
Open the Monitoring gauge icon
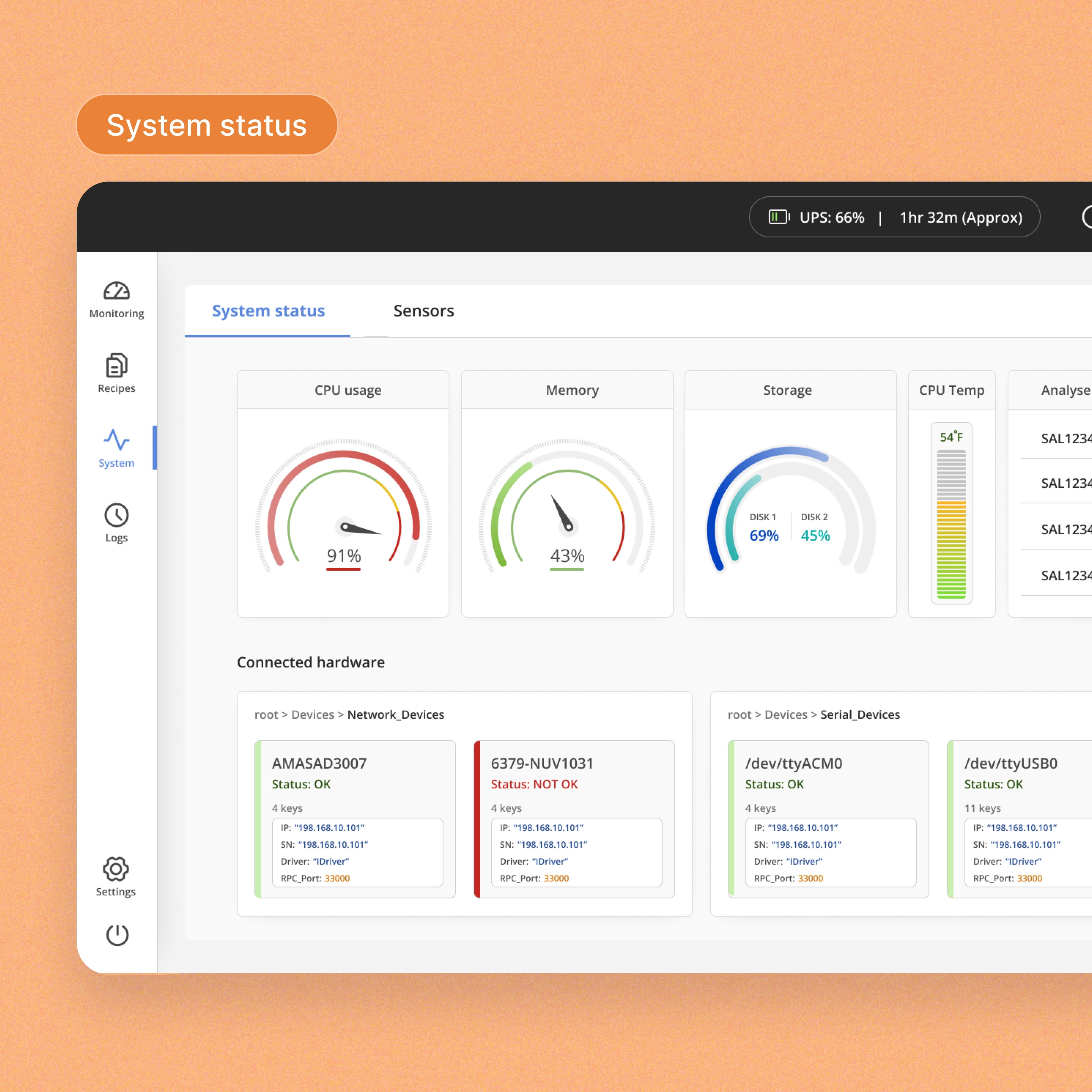click(x=117, y=291)
